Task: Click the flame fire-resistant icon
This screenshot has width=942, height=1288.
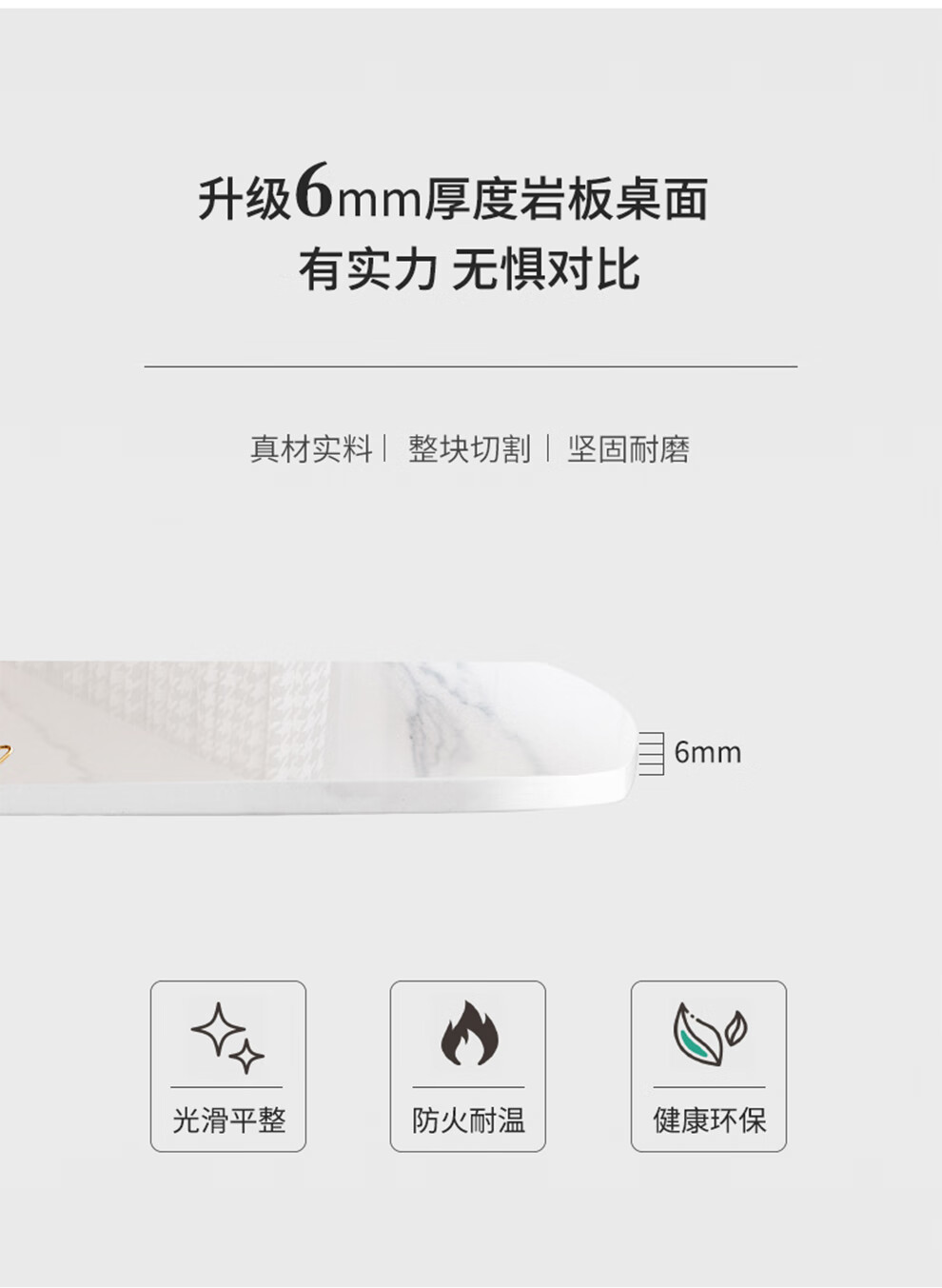Action: pyautogui.click(x=469, y=1033)
